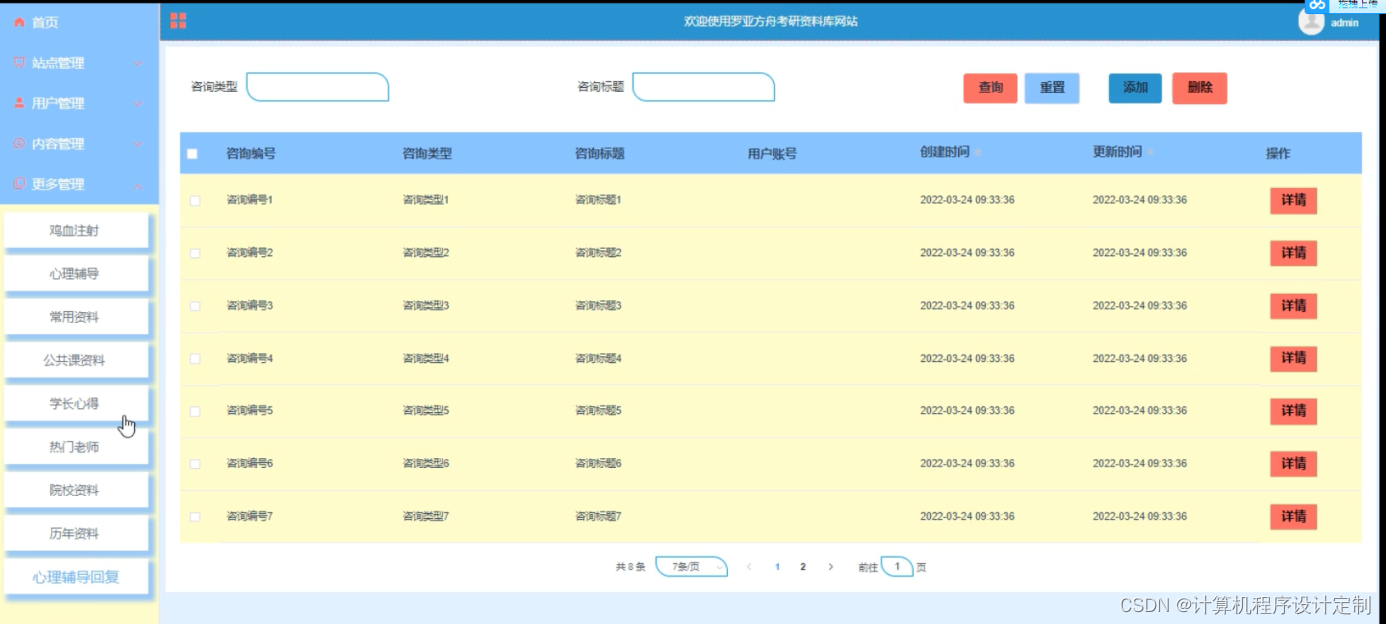Image resolution: width=1386 pixels, height=624 pixels.
Task: Sort by 创建时间 sort arrows
Action: [978, 152]
